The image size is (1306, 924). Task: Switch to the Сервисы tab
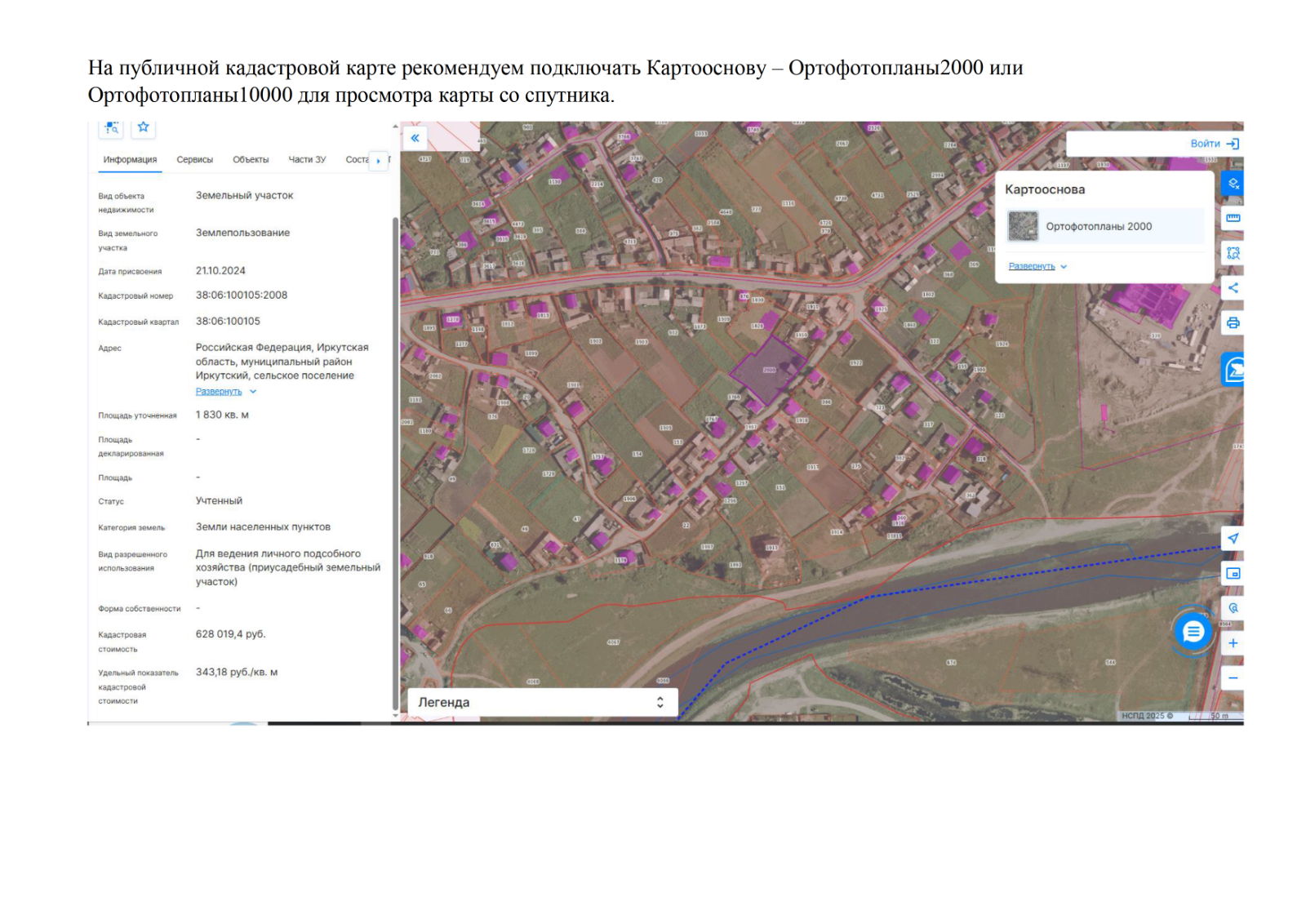tap(194, 160)
